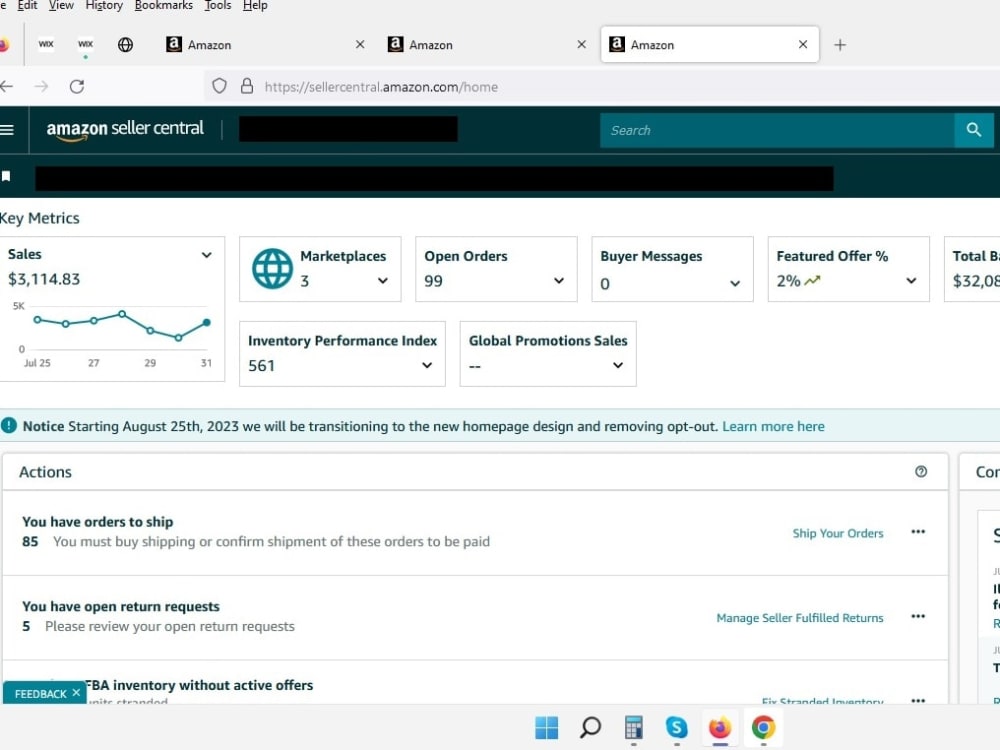Click the browser address bar URL
1000x750 pixels.
point(381,87)
